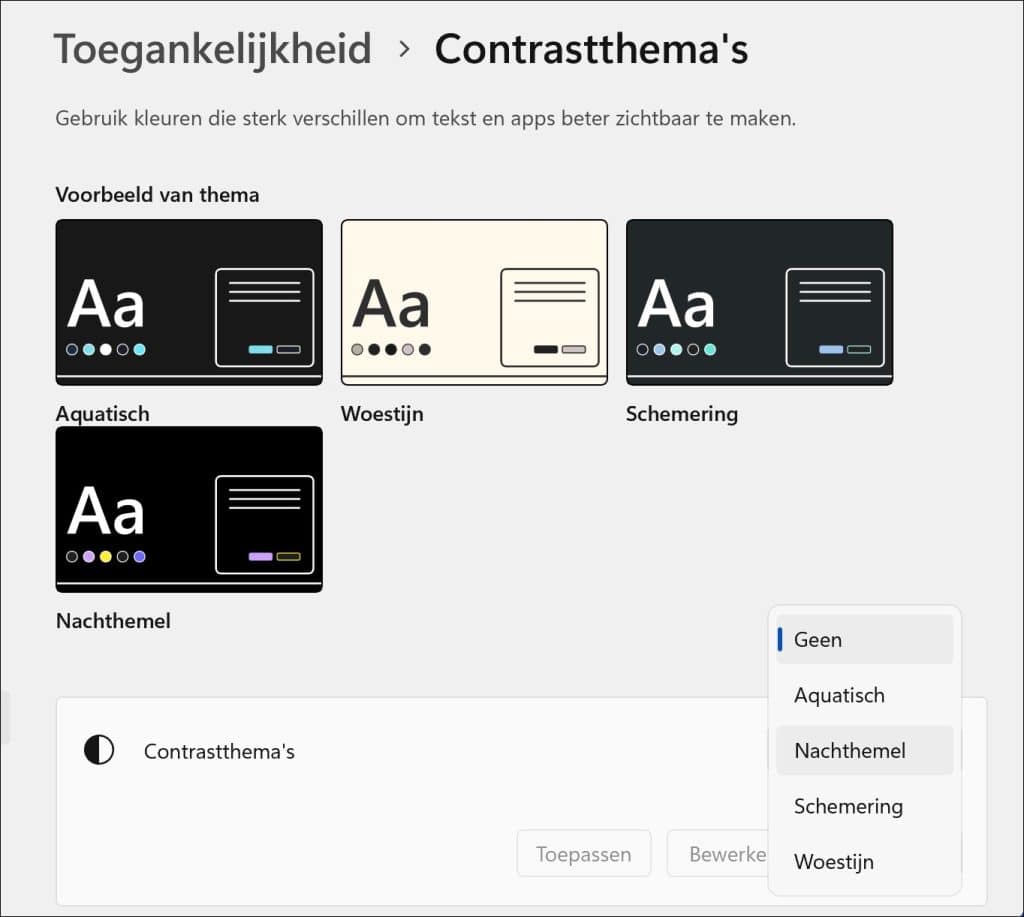Select the Nachthemel theme thumbnail
The image size is (1024, 917).
(x=188, y=508)
